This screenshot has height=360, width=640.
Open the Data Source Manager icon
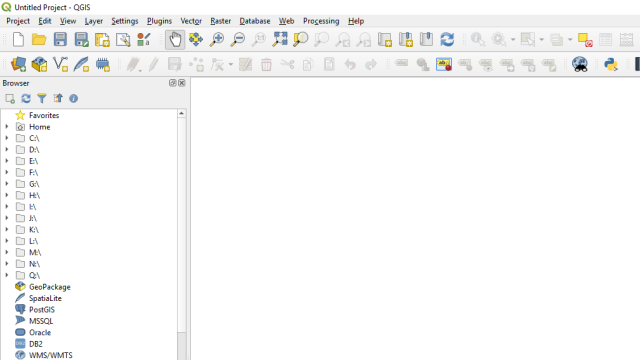(x=18, y=64)
